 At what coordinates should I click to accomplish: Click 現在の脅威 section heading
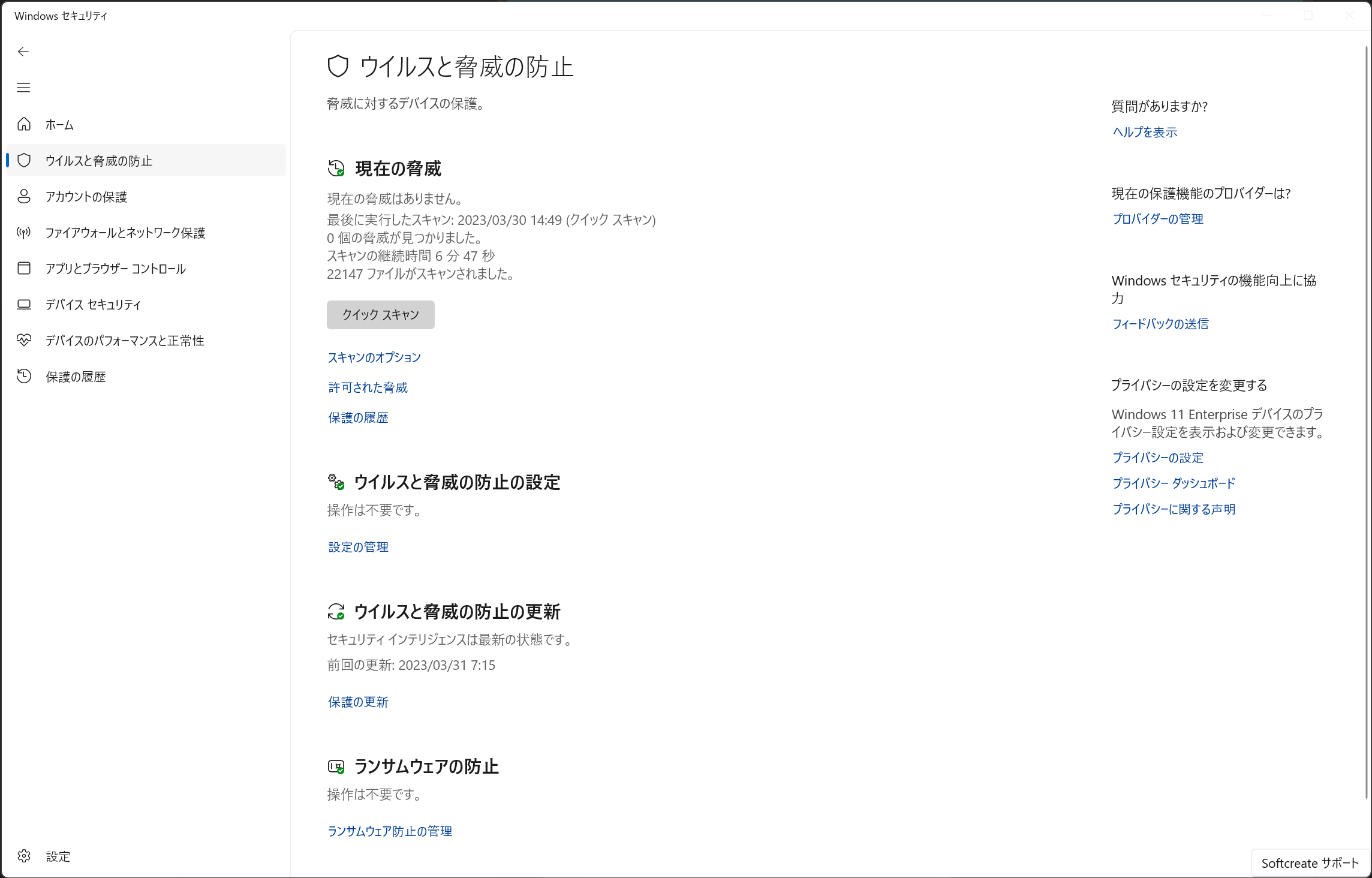coord(398,169)
